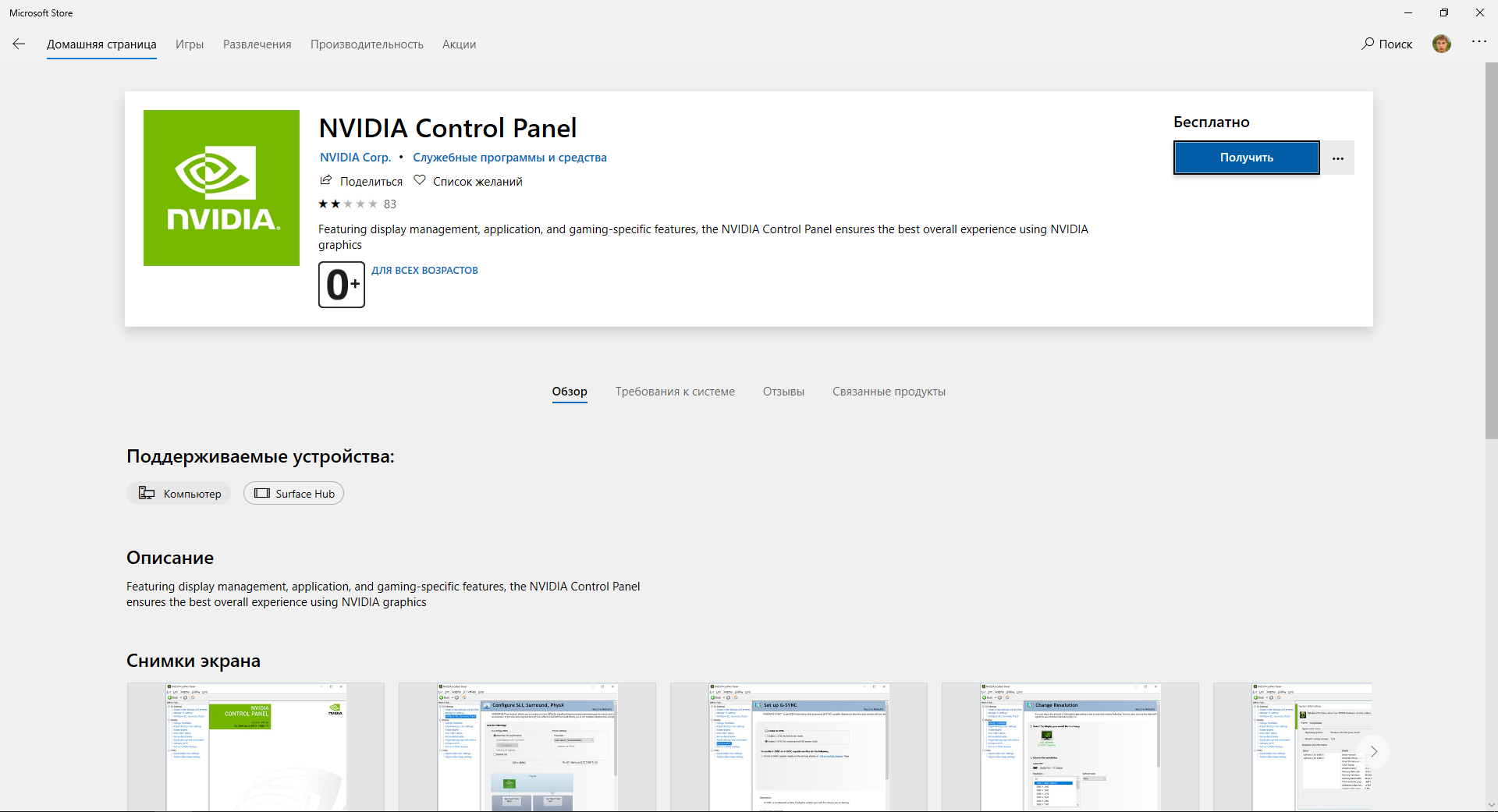This screenshot has width=1498, height=812.
Task: Click the Снимки экрана heading
Action: (193, 661)
